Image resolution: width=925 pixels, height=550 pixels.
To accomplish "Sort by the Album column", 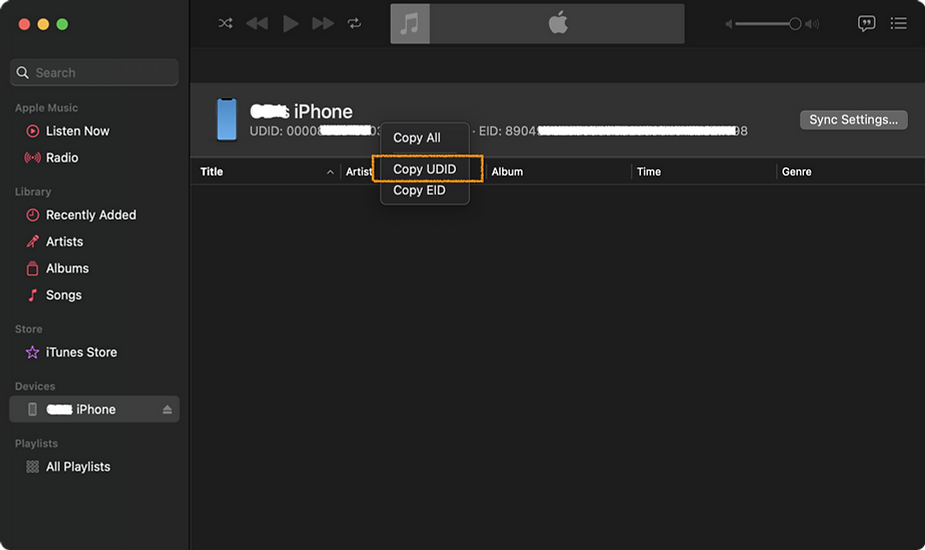I will 507,172.
